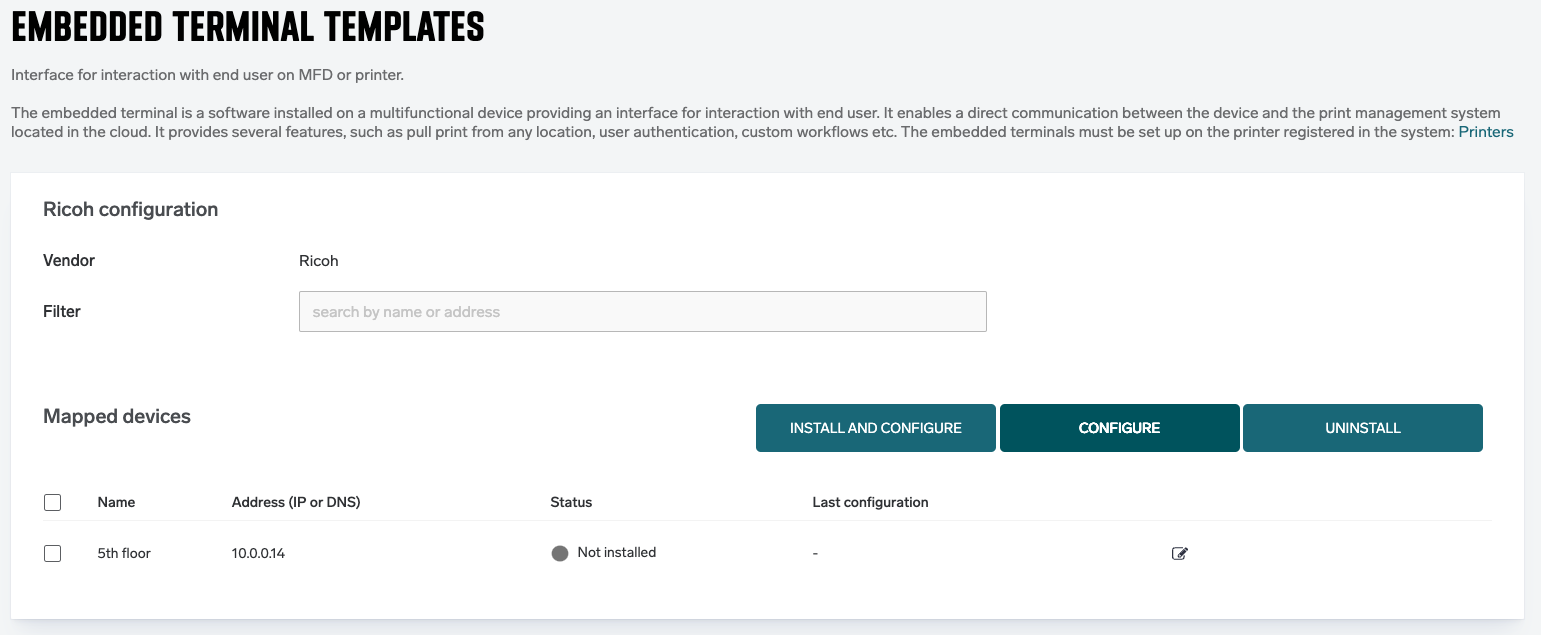Check the box for the 5th floor device
The width and height of the screenshot is (1541, 635).
(53, 553)
